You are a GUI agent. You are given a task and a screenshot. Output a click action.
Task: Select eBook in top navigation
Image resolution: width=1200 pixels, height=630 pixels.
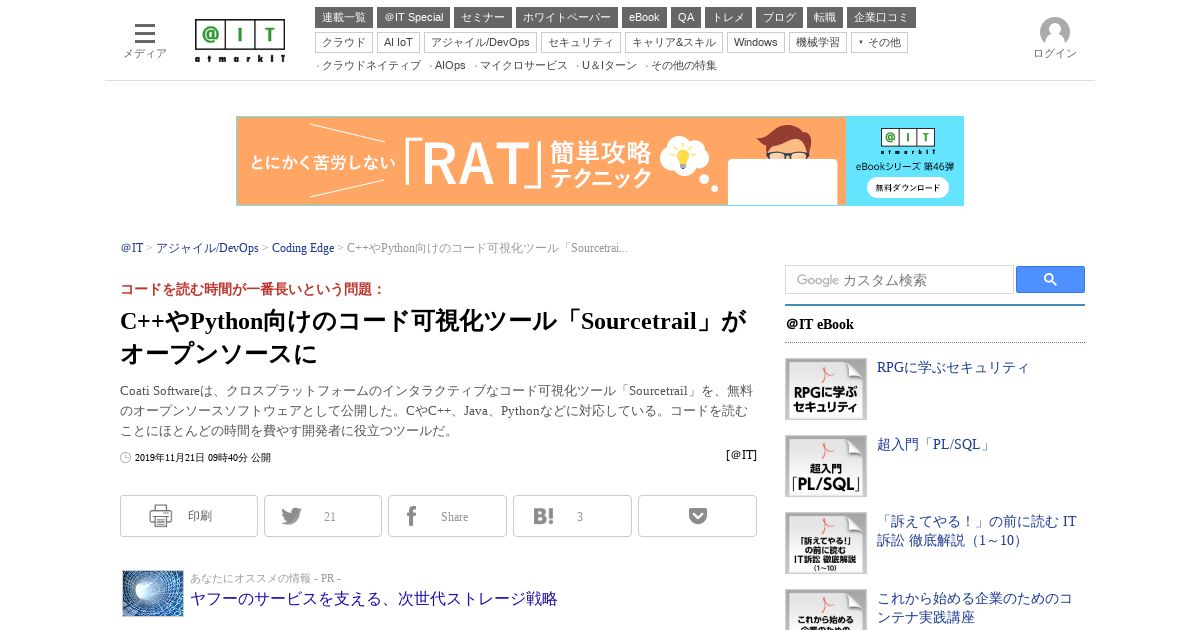(644, 17)
